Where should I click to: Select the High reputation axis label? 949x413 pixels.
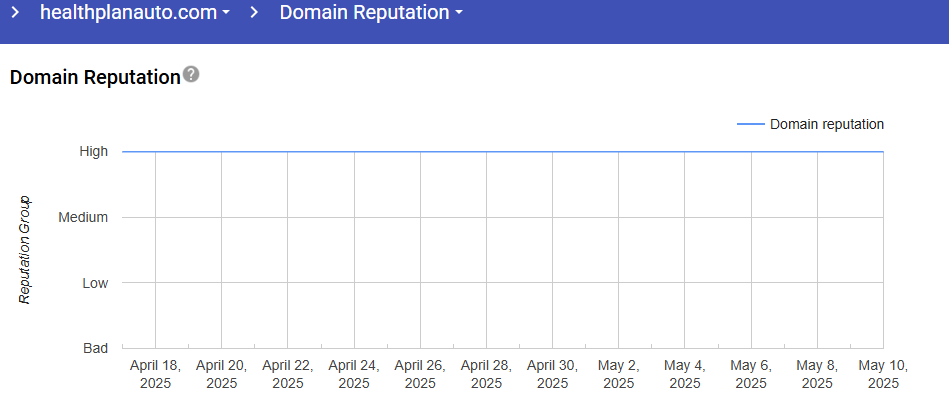coord(94,151)
